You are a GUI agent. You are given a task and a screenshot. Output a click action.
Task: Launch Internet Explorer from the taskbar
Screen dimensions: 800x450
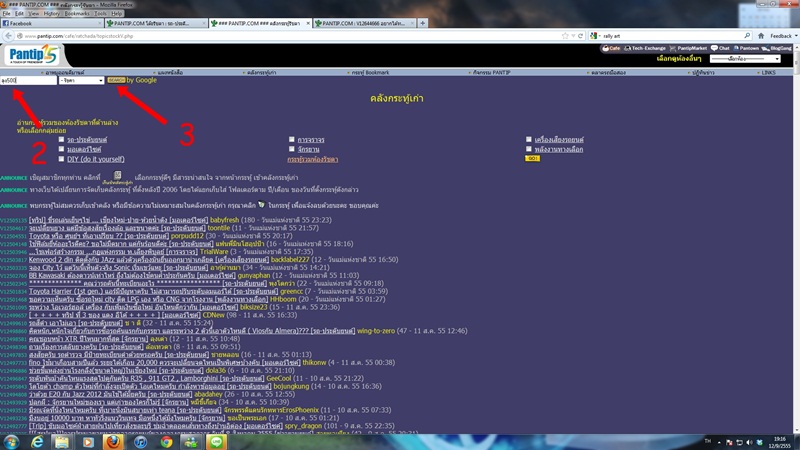coord(37,442)
